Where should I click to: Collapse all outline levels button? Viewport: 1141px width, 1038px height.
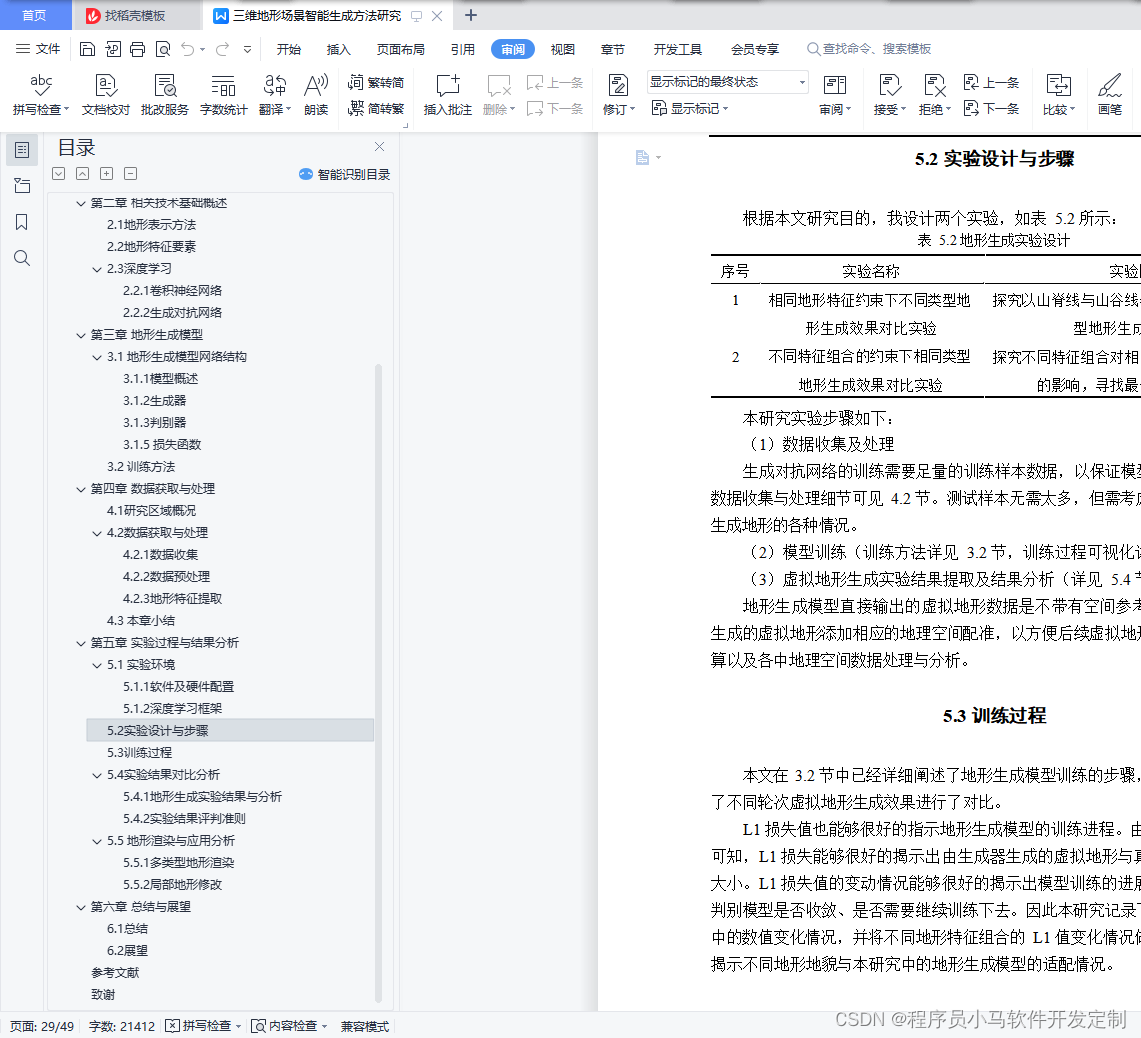[83, 173]
